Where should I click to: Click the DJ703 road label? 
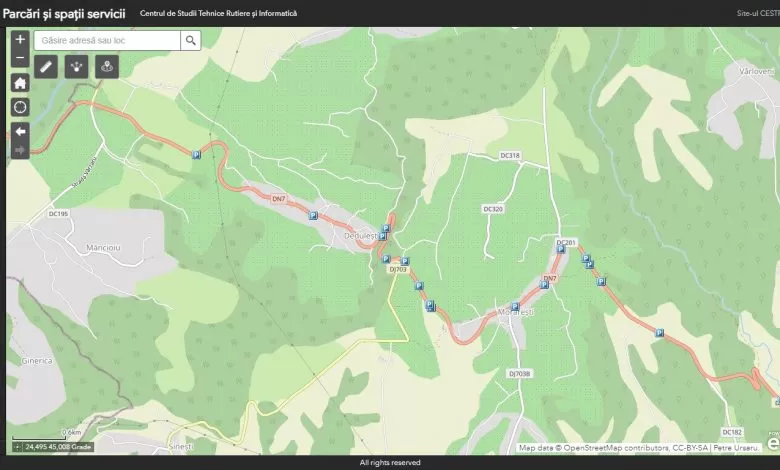click(398, 269)
